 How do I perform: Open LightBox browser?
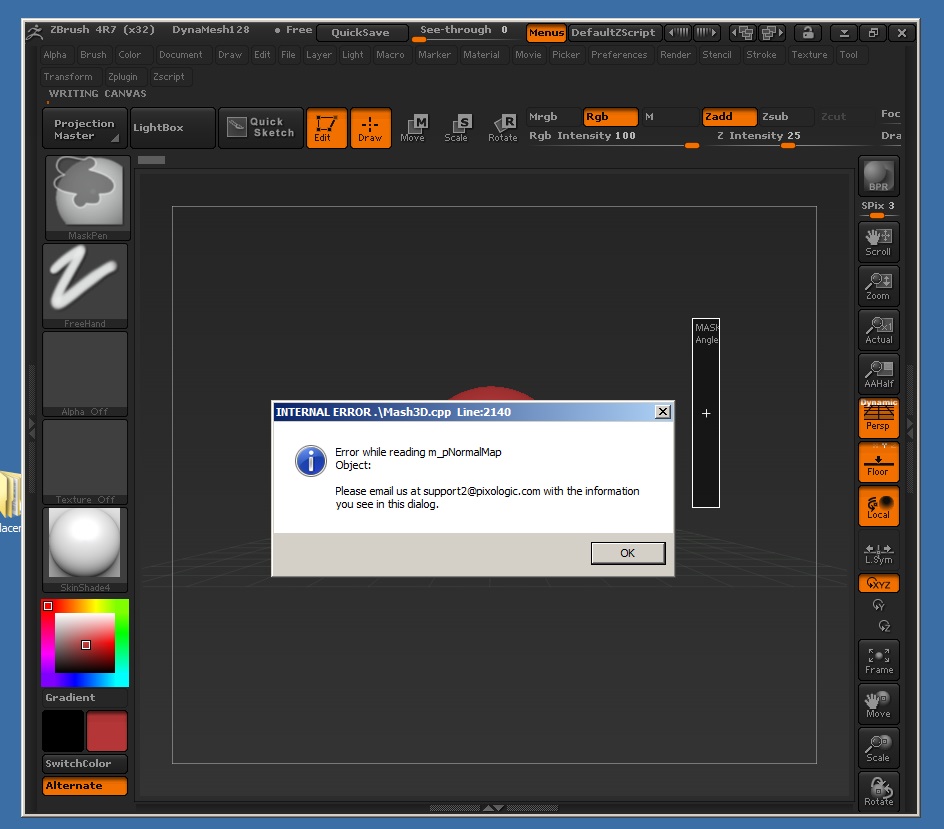click(173, 128)
